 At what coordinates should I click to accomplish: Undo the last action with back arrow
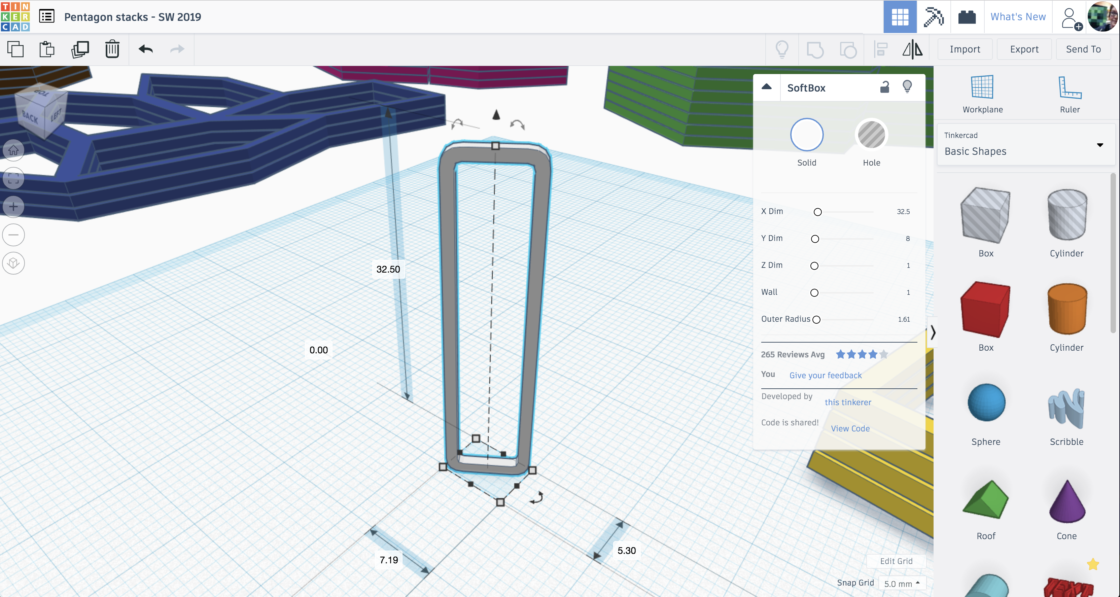146,49
